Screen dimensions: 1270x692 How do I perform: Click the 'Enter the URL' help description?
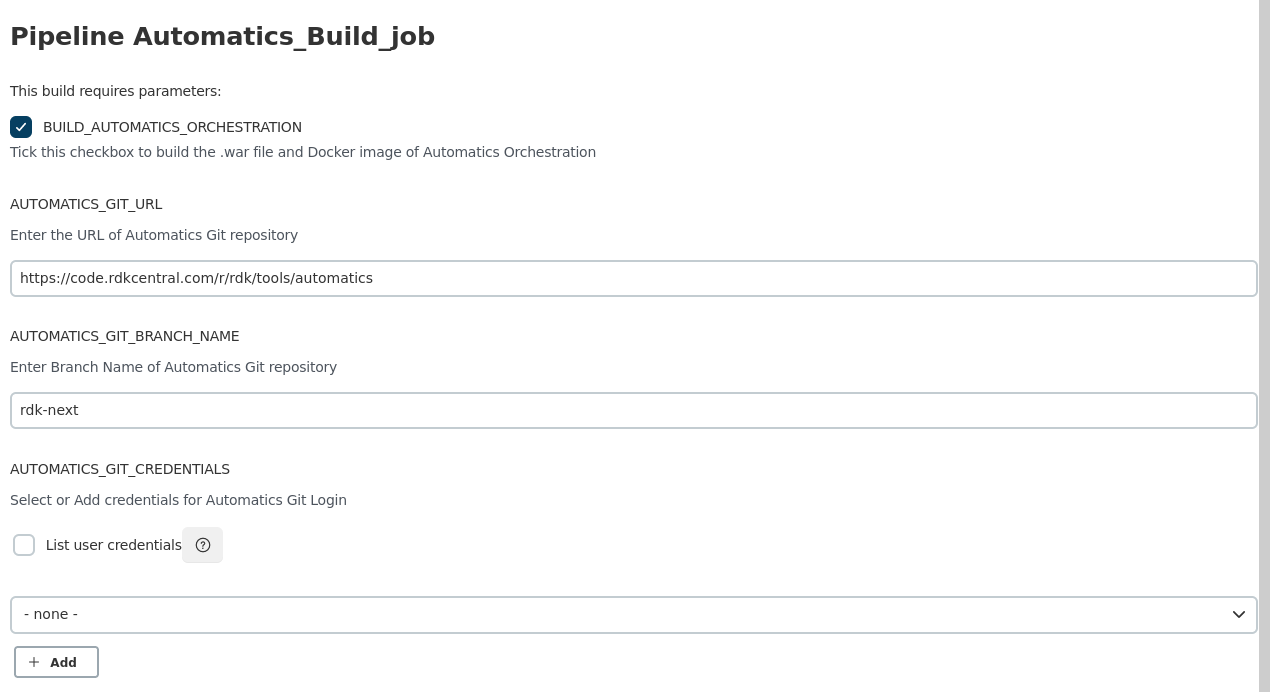pyautogui.click(x=154, y=235)
